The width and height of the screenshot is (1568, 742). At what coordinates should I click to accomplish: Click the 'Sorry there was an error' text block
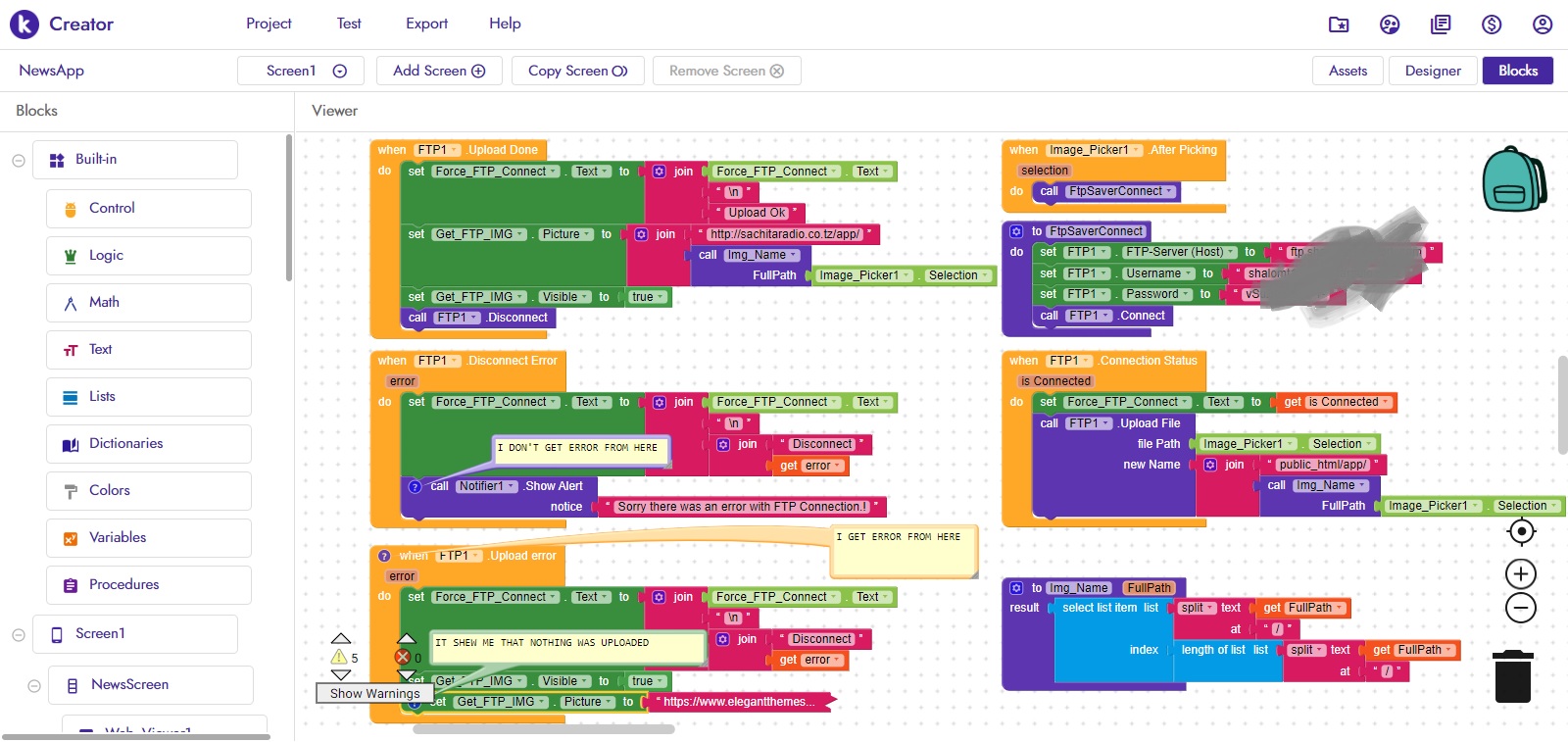click(x=742, y=507)
